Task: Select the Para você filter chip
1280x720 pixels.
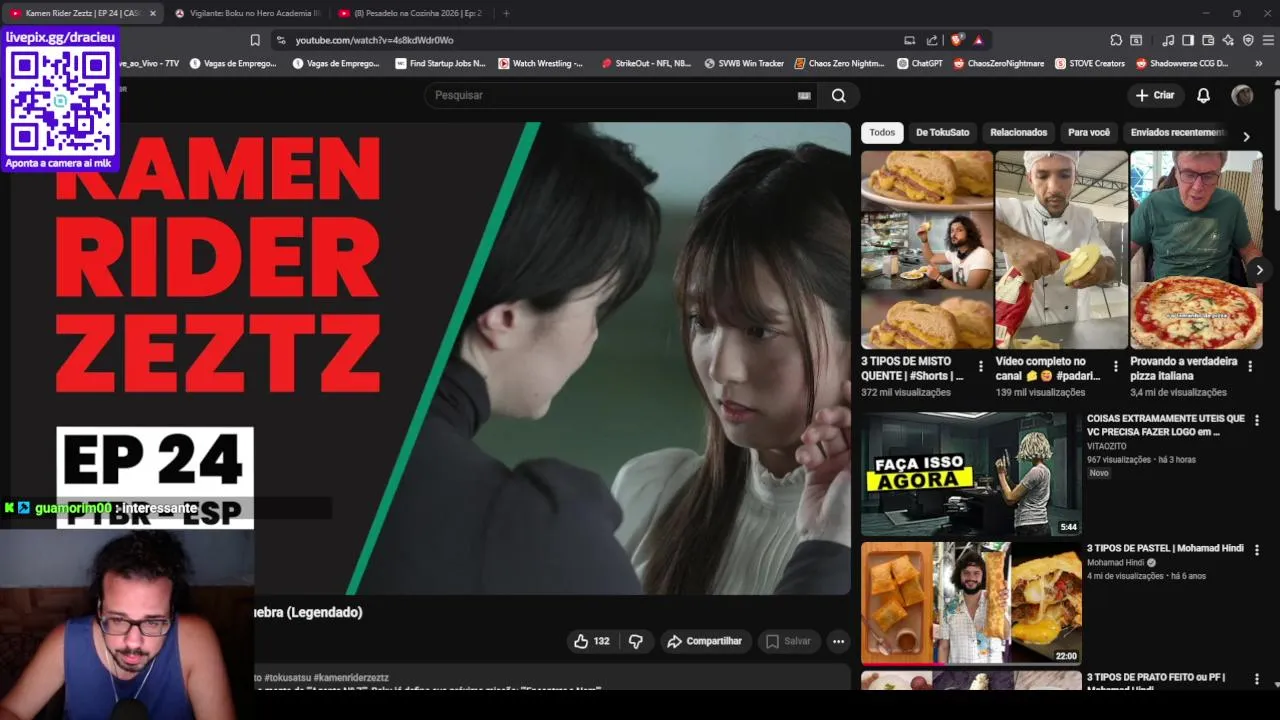Action: [1089, 132]
